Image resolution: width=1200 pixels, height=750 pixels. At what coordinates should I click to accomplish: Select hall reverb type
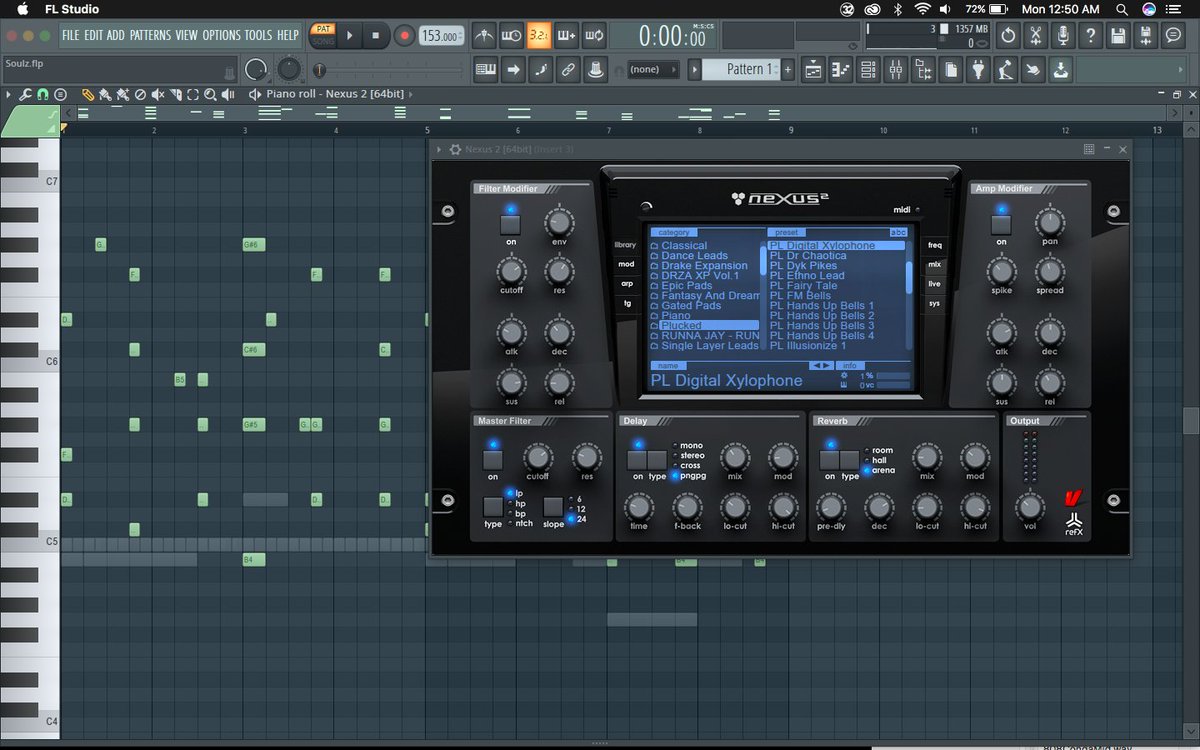point(875,460)
